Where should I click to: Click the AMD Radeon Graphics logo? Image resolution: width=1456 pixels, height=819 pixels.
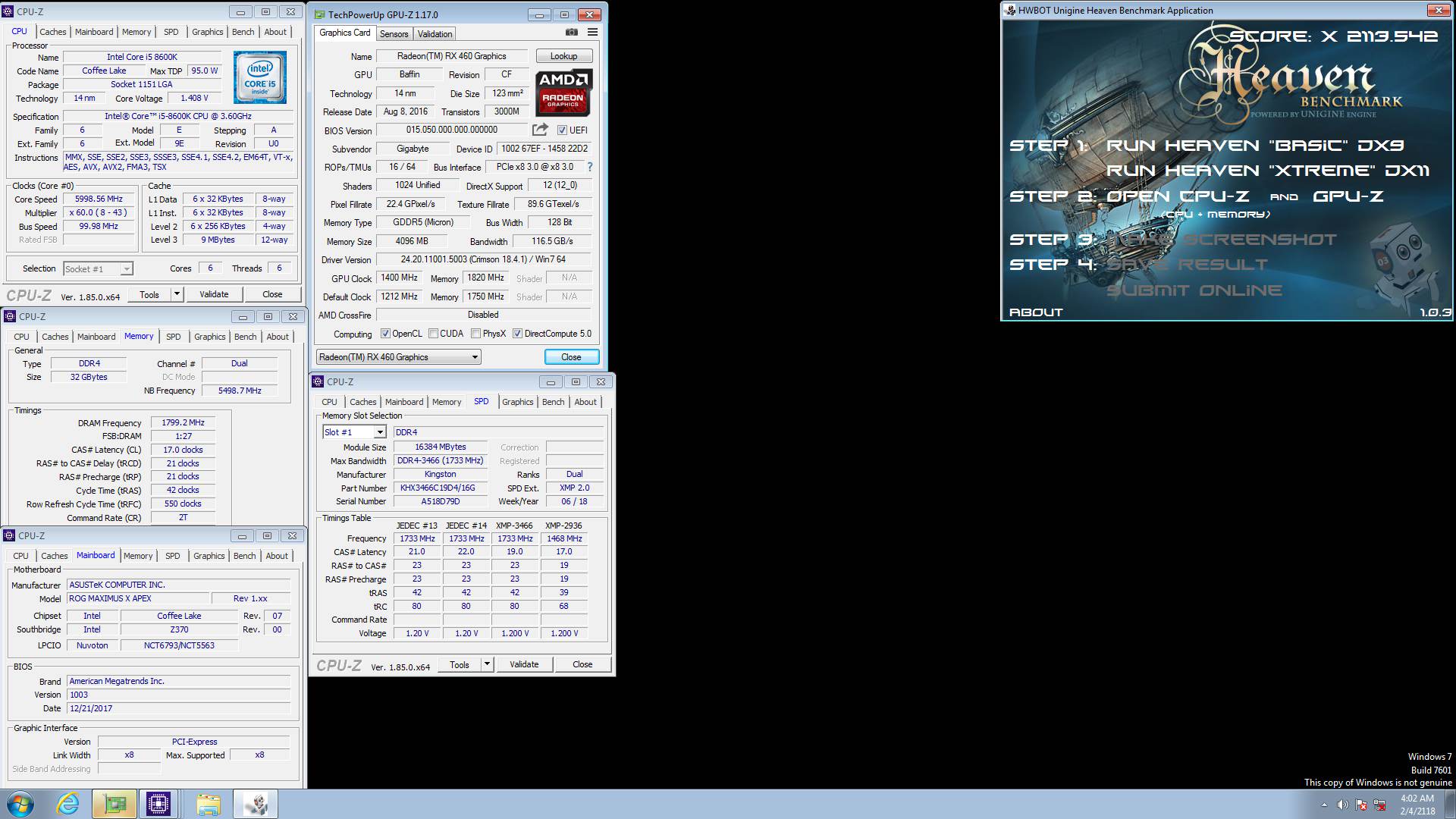(x=564, y=93)
